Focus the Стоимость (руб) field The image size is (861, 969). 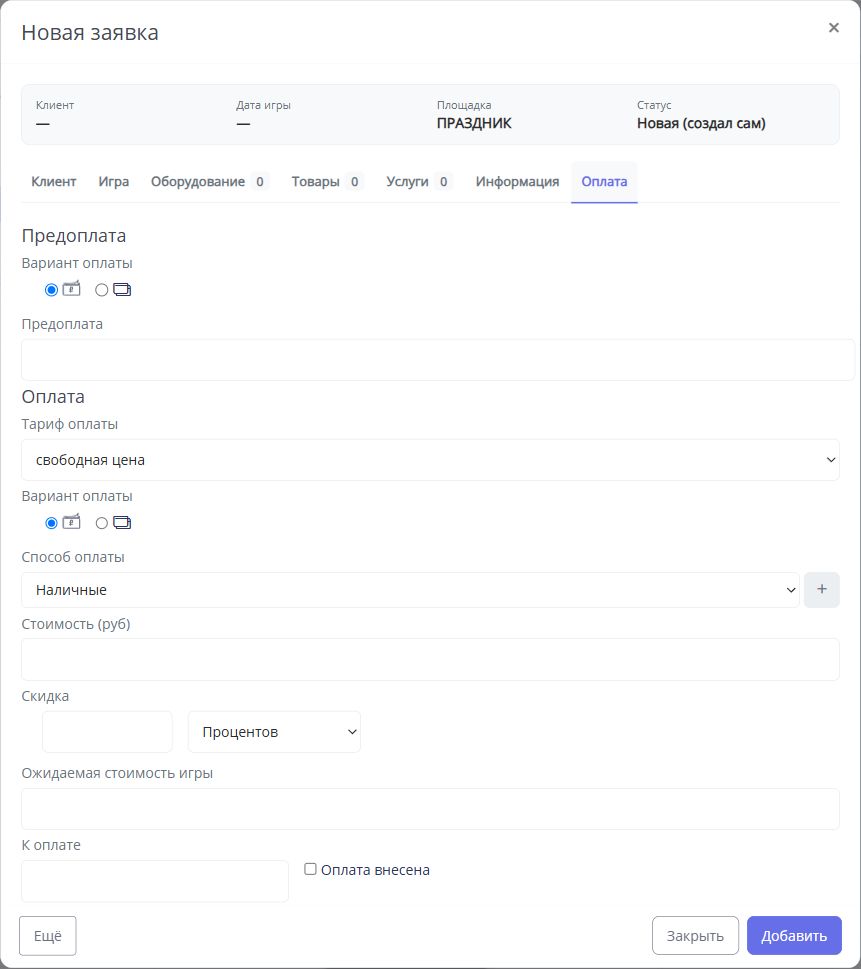click(430, 659)
